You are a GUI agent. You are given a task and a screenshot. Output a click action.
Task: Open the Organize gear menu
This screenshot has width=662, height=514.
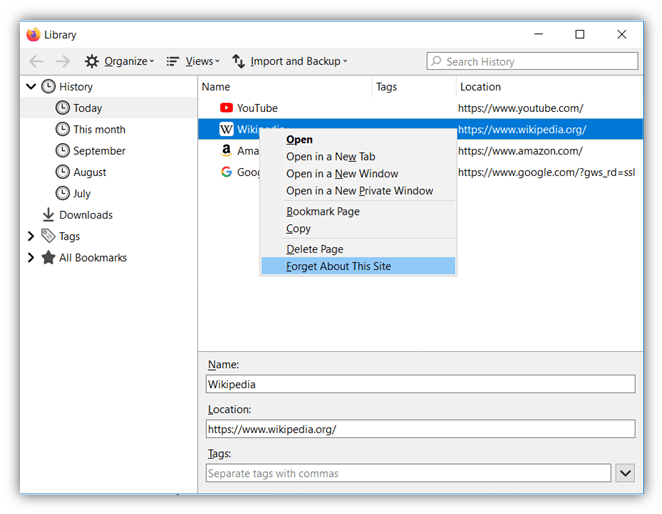[x=119, y=61]
